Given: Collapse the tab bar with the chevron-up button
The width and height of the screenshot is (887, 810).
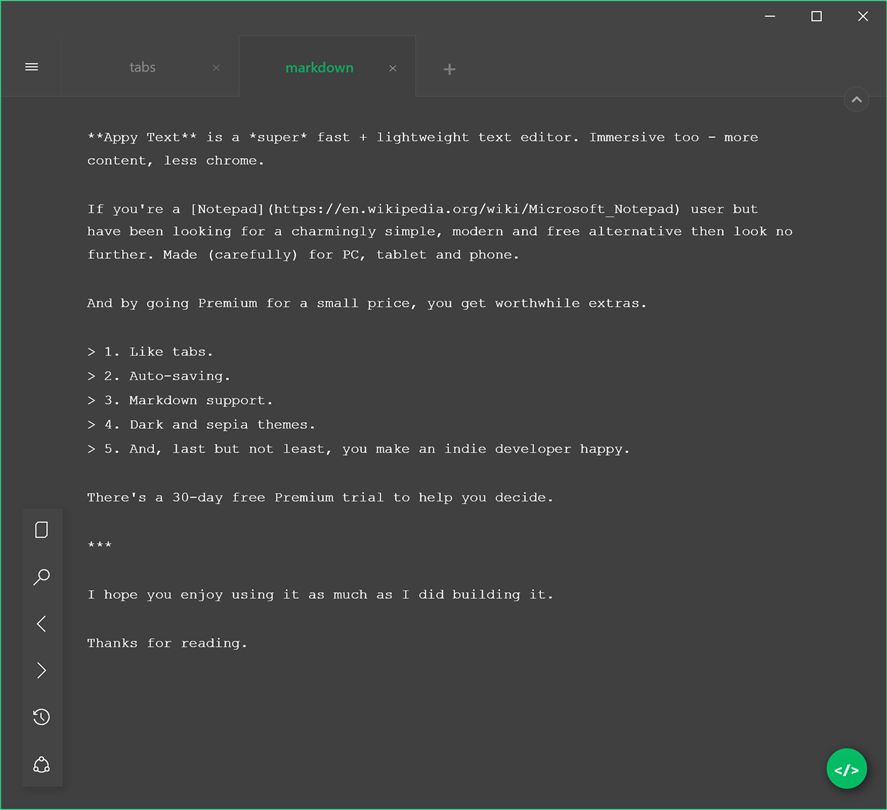Looking at the screenshot, I should (x=856, y=100).
